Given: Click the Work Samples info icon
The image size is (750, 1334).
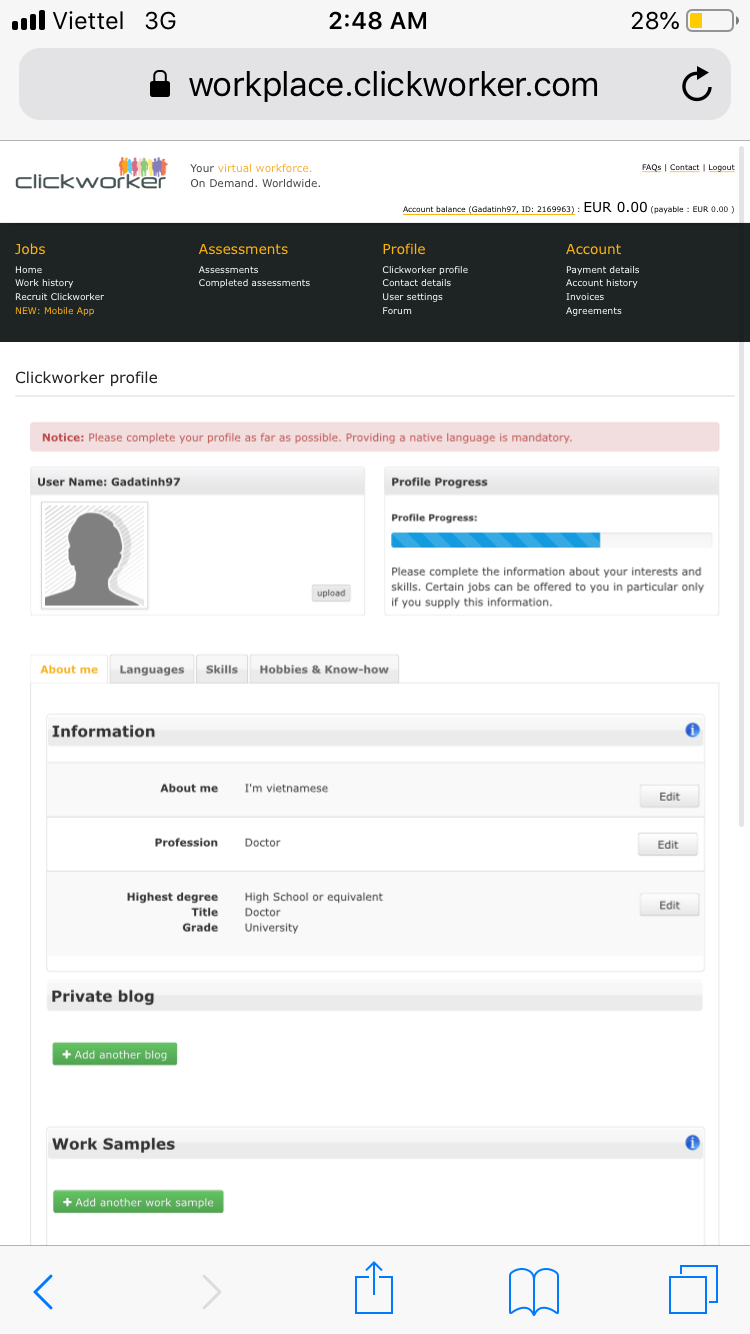Looking at the screenshot, I should click(x=692, y=1142).
